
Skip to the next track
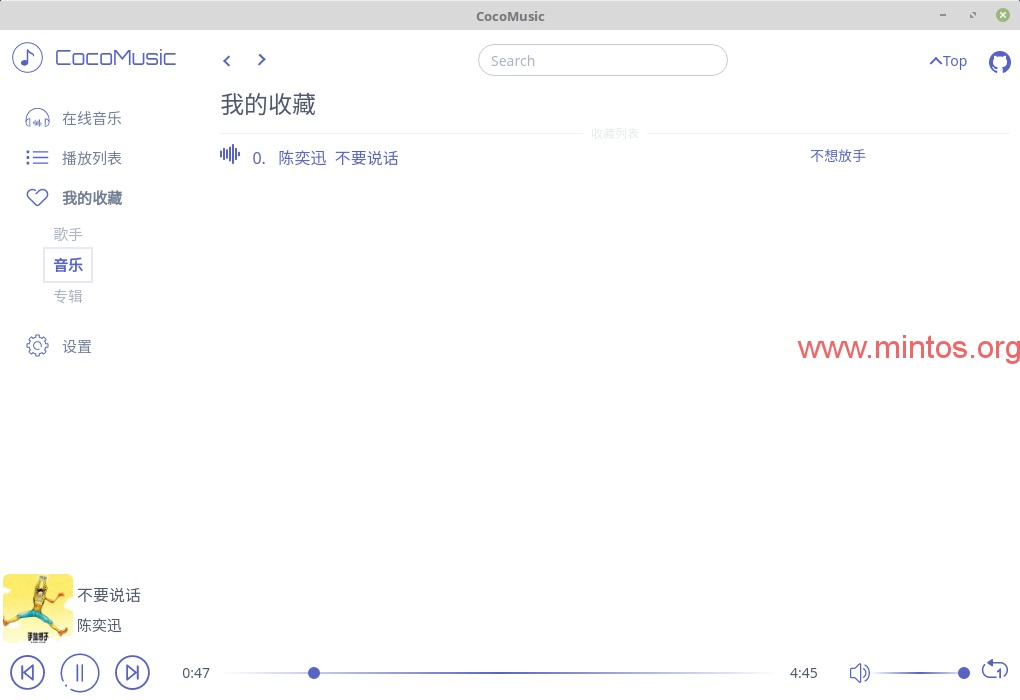(132, 672)
